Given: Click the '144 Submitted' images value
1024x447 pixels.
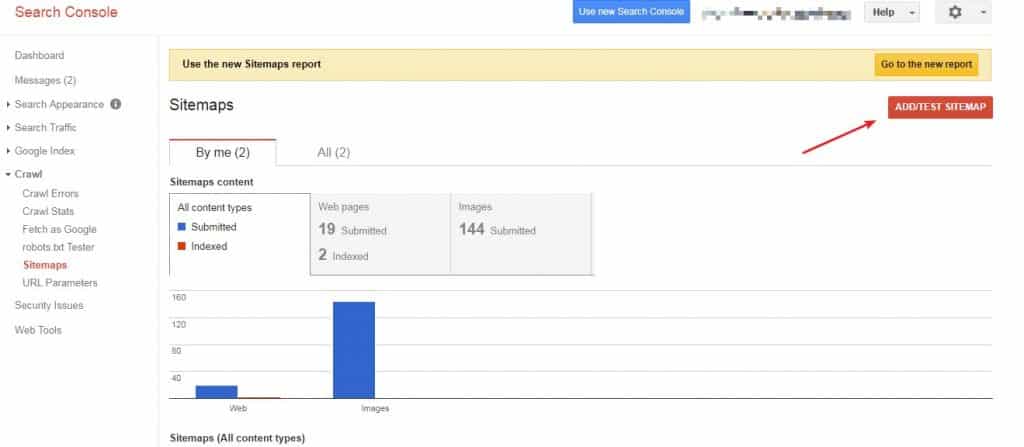Looking at the screenshot, I should pos(497,229).
